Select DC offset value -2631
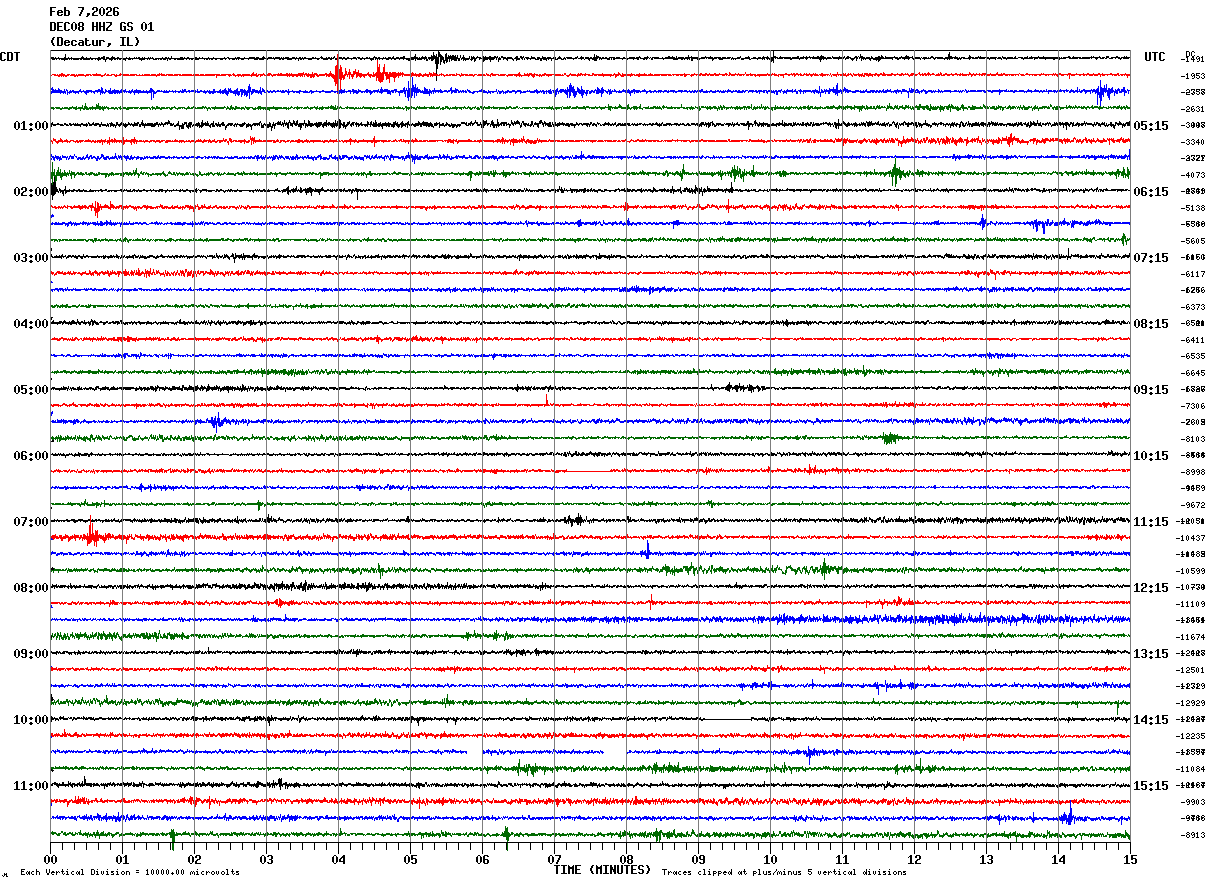The height and width of the screenshot is (886, 1210). pos(1193,109)
